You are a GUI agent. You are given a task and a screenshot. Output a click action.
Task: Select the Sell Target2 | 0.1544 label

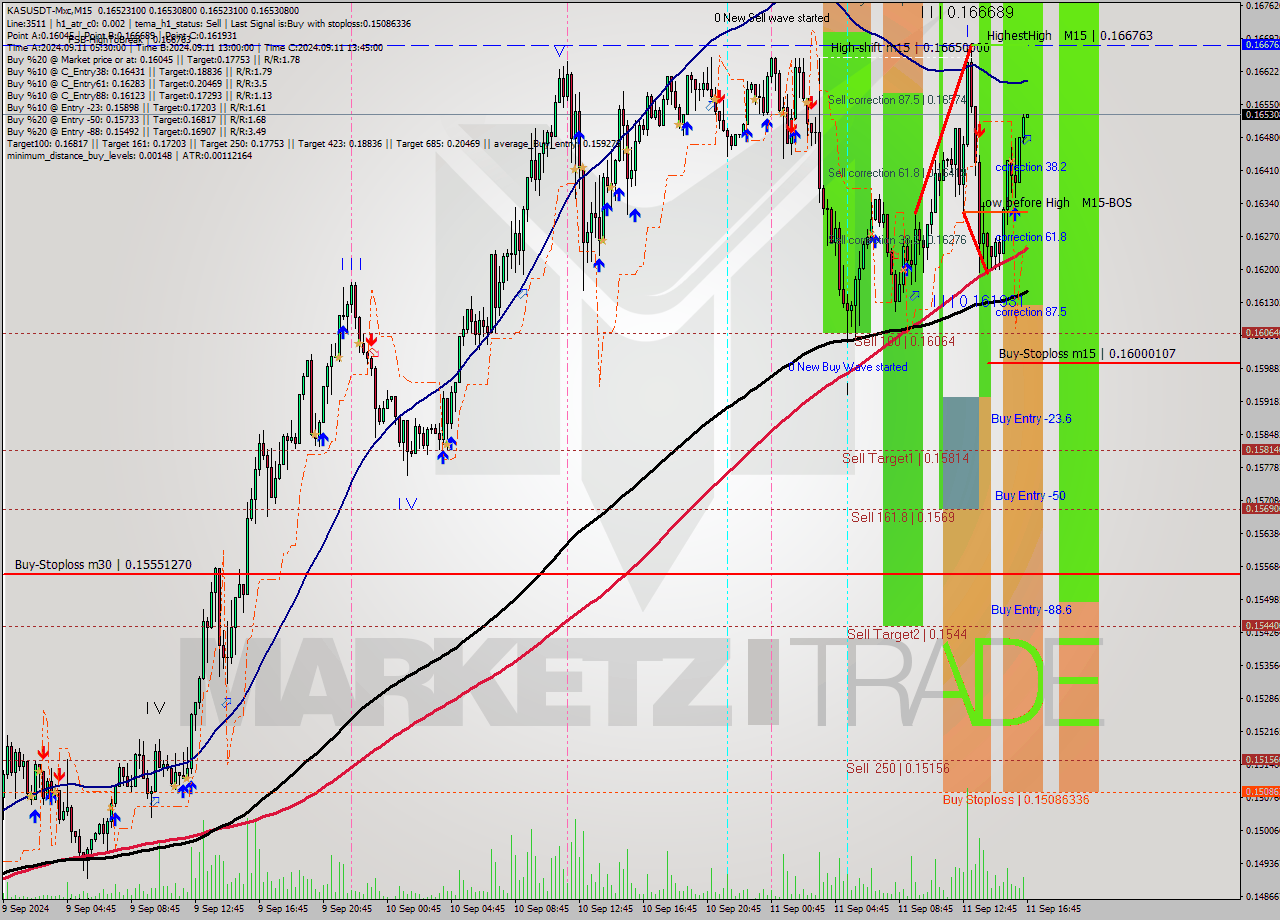907,634
